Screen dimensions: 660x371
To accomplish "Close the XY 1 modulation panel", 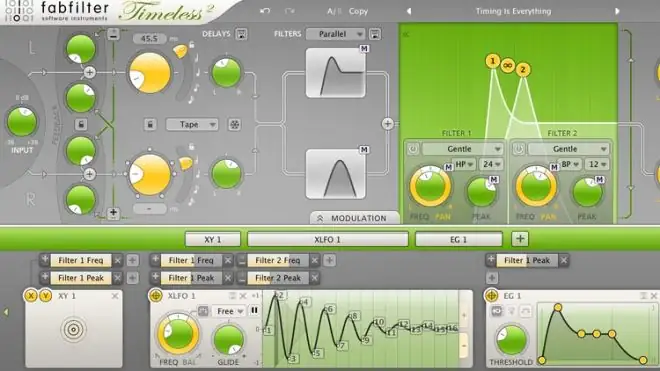I will (x=115, y=296).
